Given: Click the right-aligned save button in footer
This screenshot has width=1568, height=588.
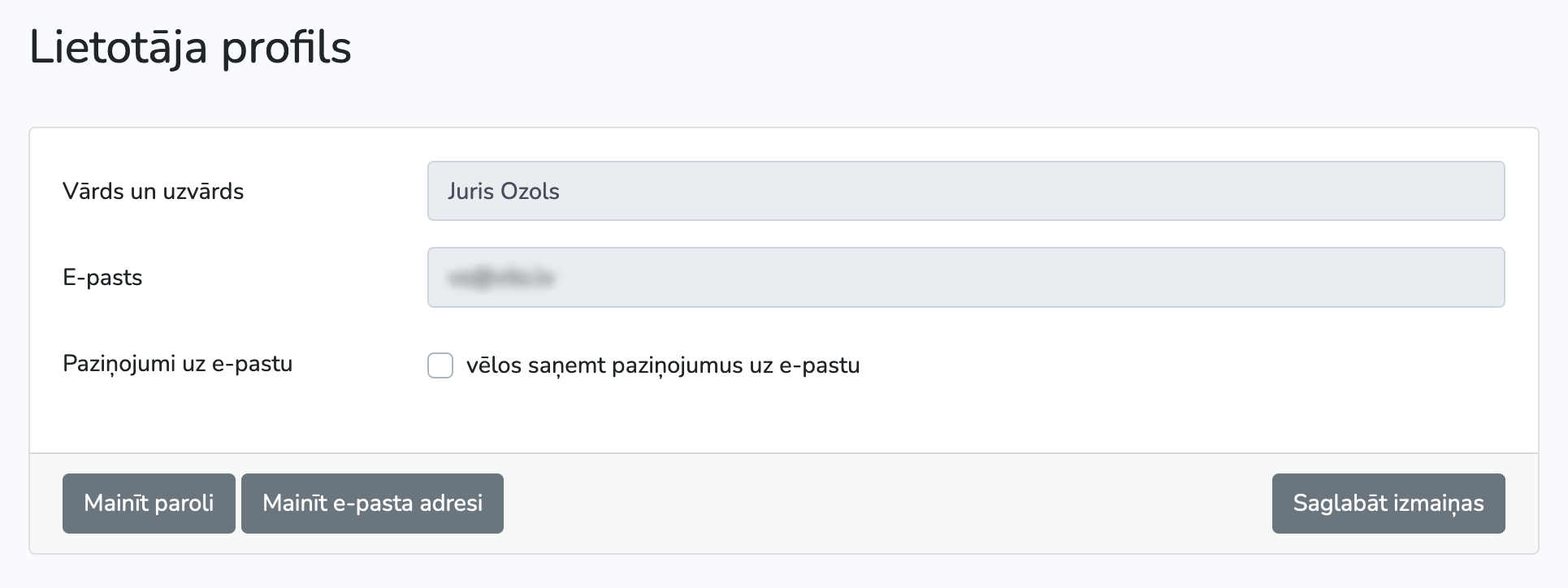Looking at the screenshot, I should coord(1388,504).
